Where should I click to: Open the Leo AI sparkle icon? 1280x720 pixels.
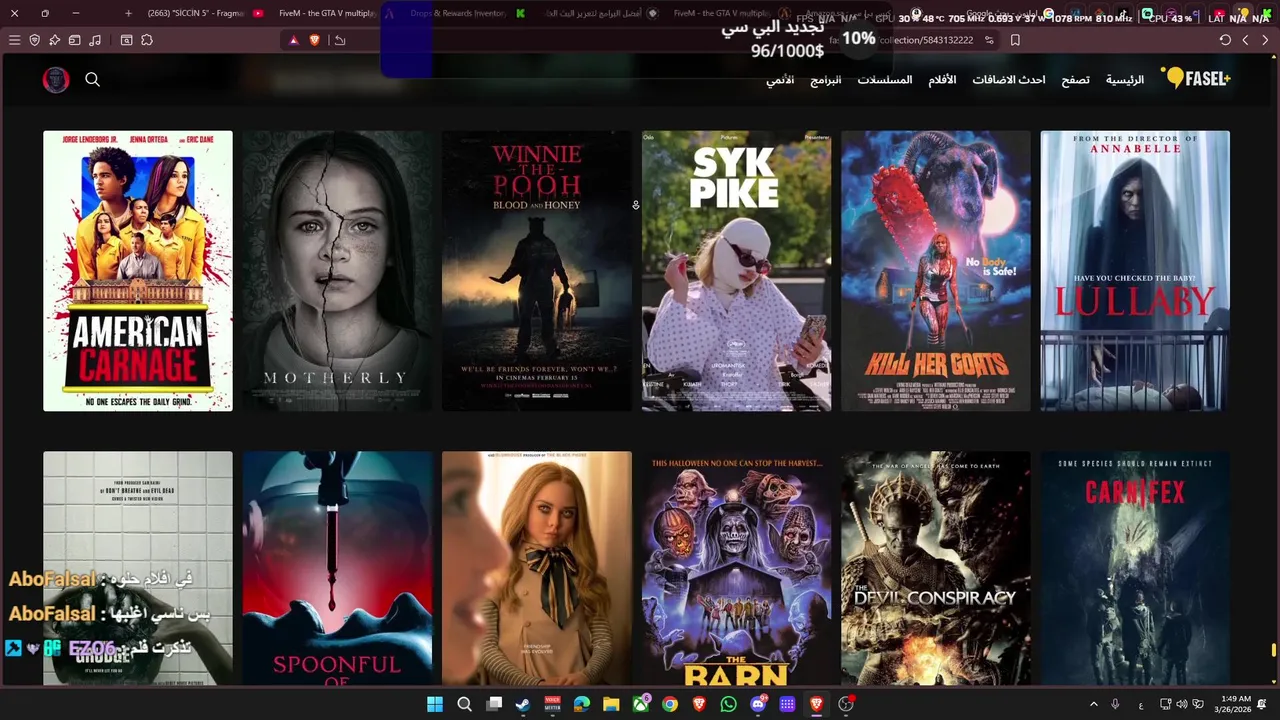(55, 40)
